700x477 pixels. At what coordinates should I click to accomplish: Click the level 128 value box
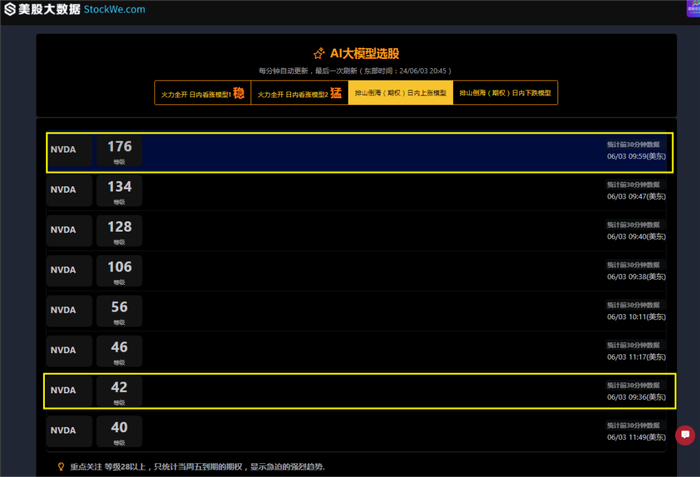(x=119, y=231)
